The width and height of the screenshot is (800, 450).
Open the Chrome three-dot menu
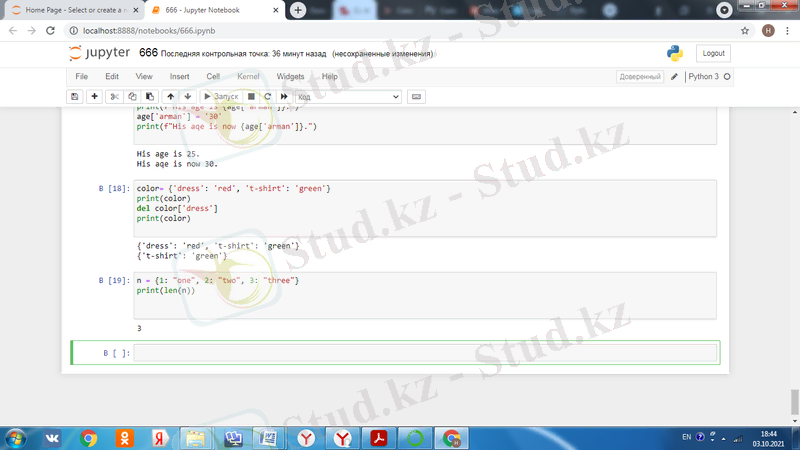pos(788,31)
